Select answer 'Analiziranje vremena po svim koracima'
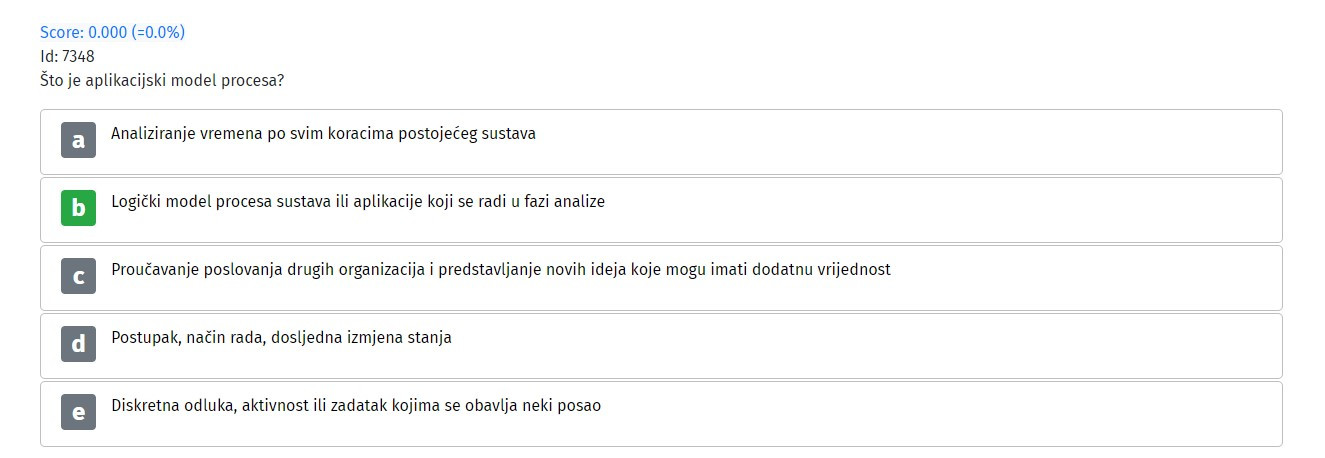The width and height of the screenshot is (1325, 458). [661, 142]
